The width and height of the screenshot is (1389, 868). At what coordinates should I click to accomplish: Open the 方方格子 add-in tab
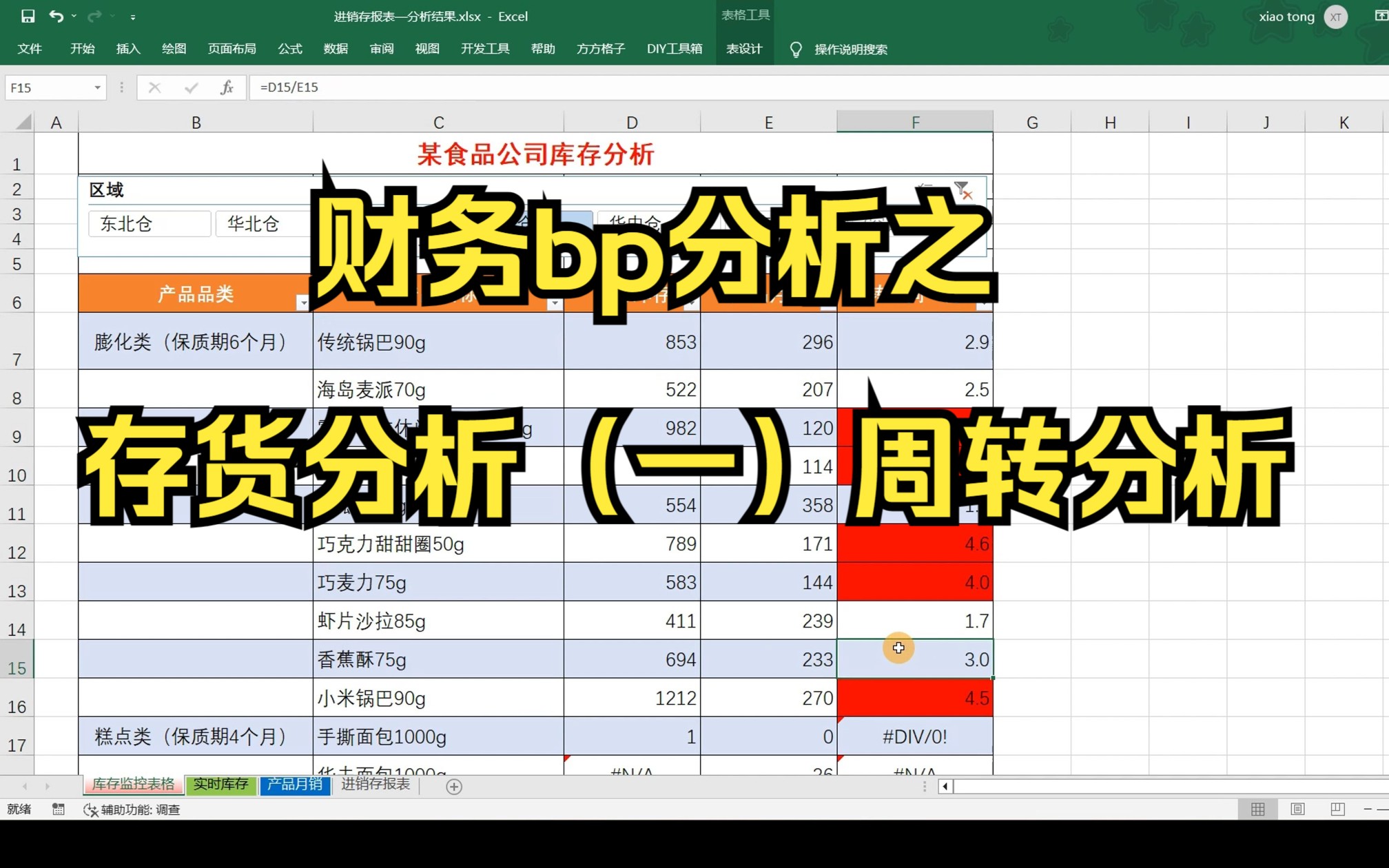click(601, 49)
